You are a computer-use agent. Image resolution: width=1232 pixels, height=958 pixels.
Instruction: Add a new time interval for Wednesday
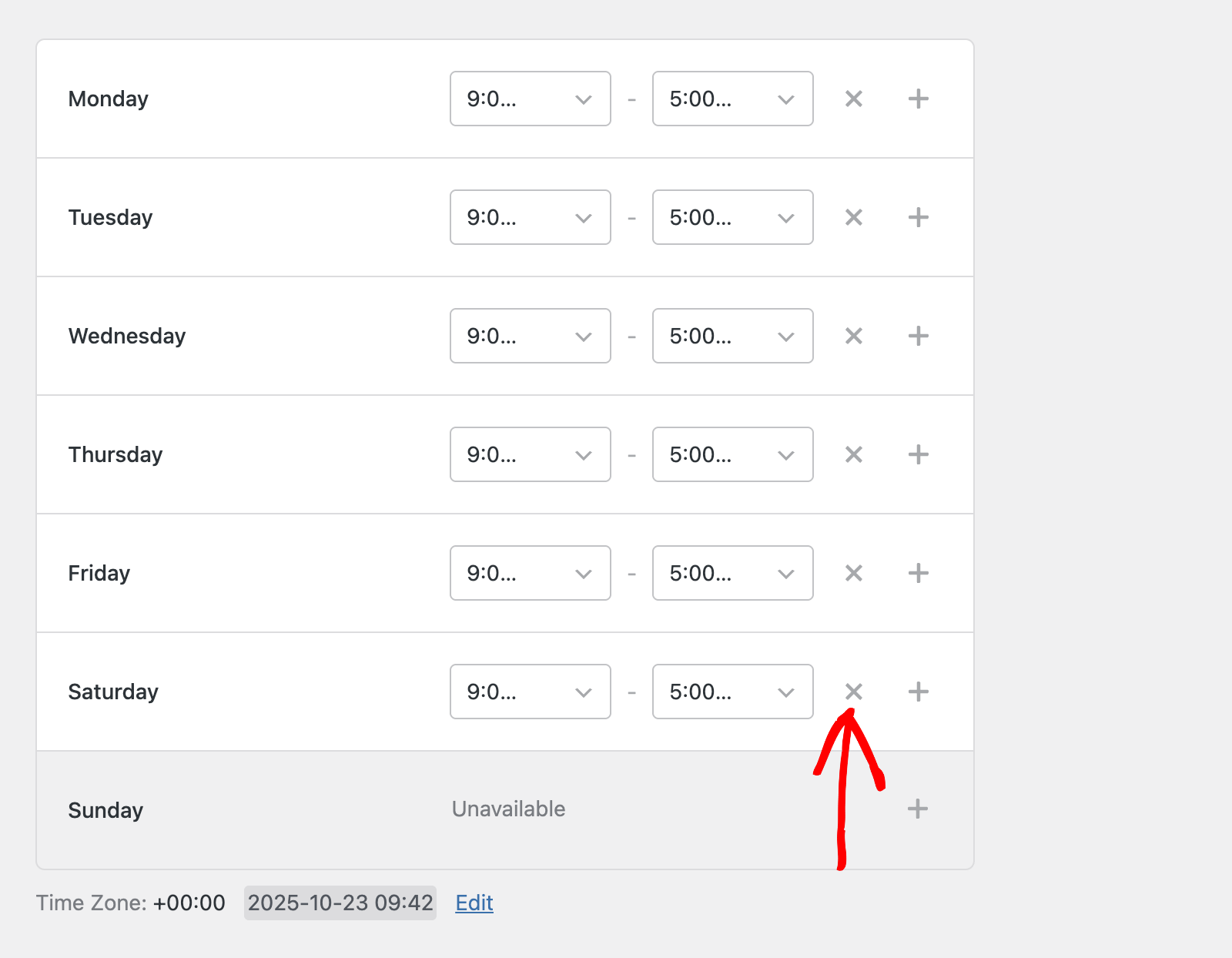(x=917, y=336)
